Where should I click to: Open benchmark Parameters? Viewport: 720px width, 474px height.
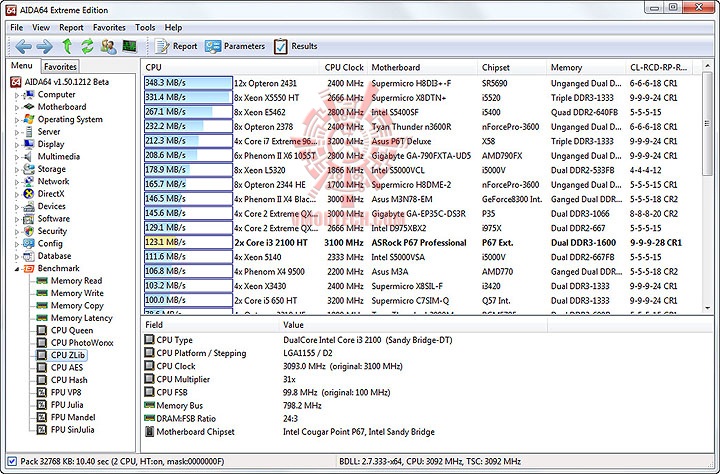(235, 46)
